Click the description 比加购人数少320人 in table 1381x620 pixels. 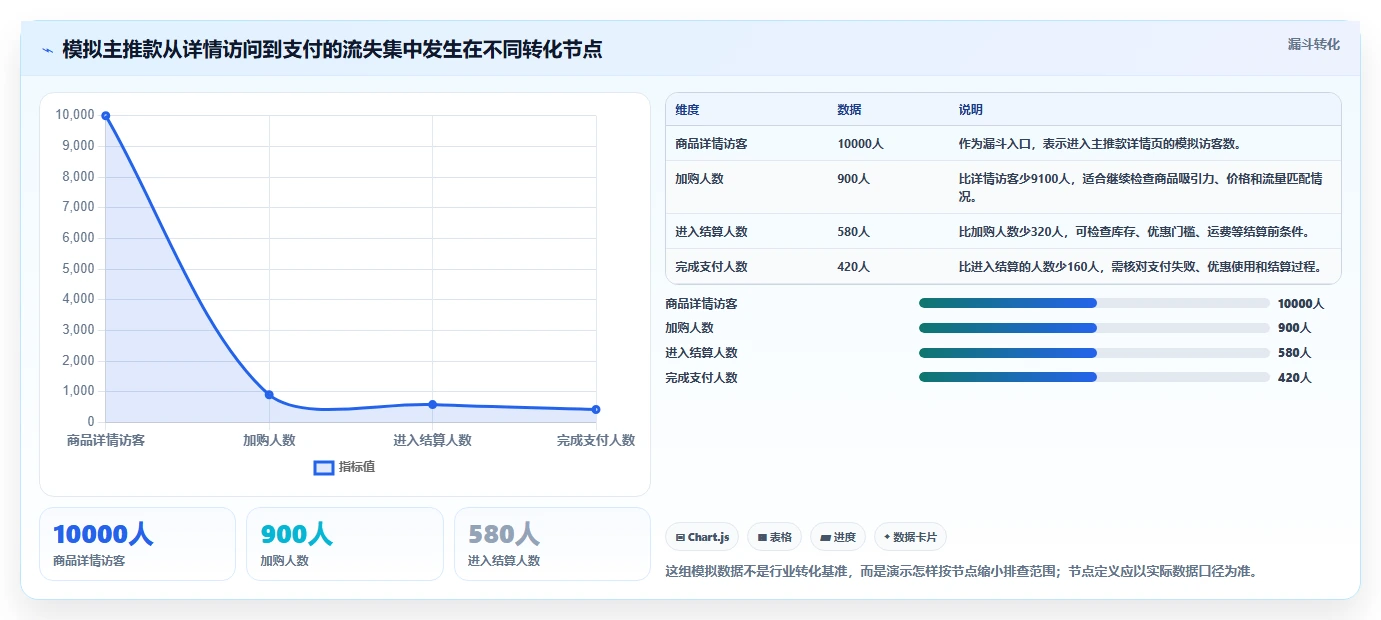pyautogui.click(x=1134, y=232)
